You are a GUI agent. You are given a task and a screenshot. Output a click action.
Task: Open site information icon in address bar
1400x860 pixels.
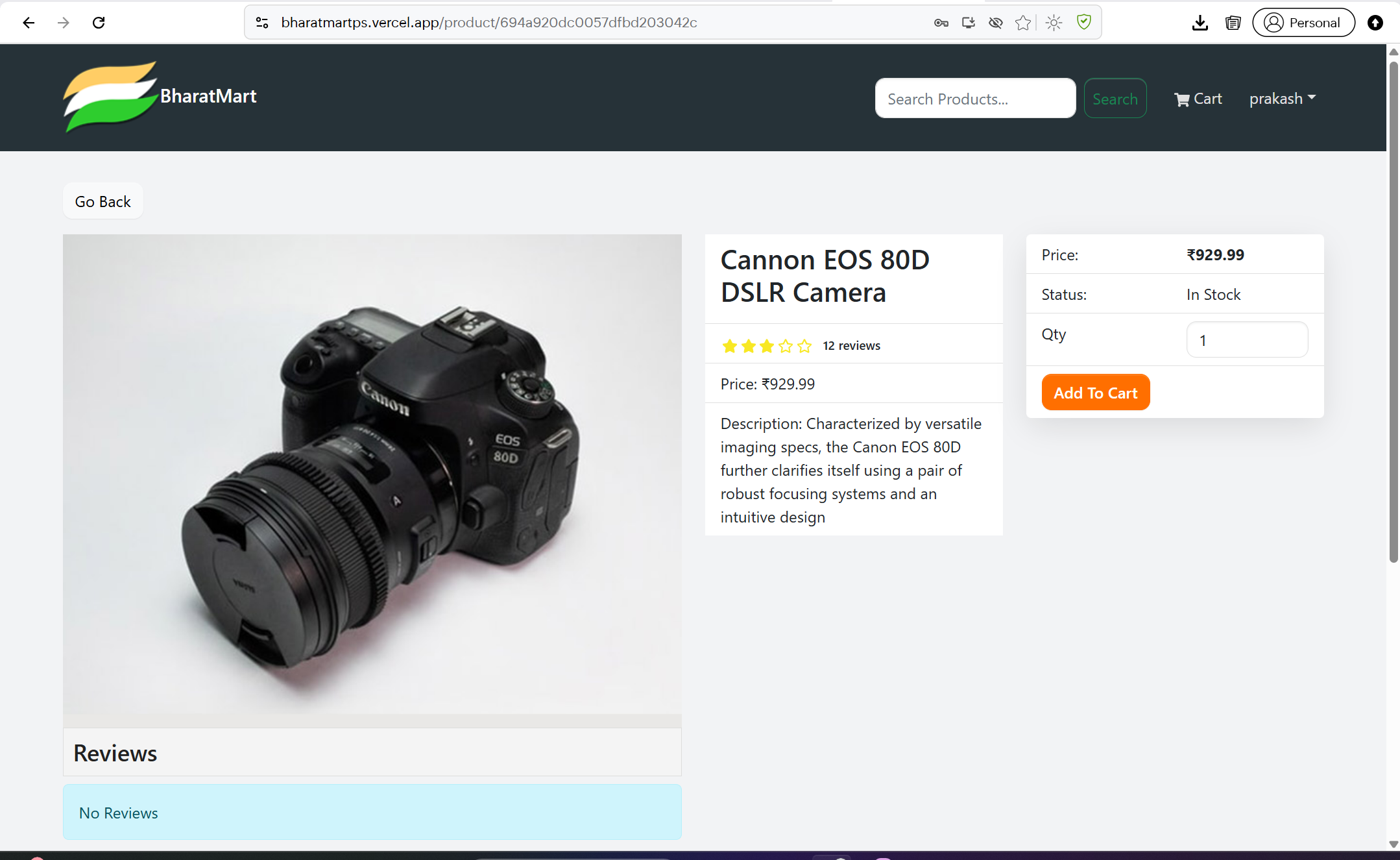[x=262, y=23]
